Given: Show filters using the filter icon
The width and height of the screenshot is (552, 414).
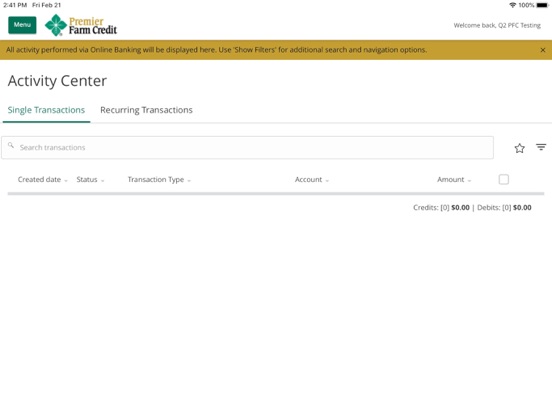Looking at the screenshot, I should (x=541, y=147).
